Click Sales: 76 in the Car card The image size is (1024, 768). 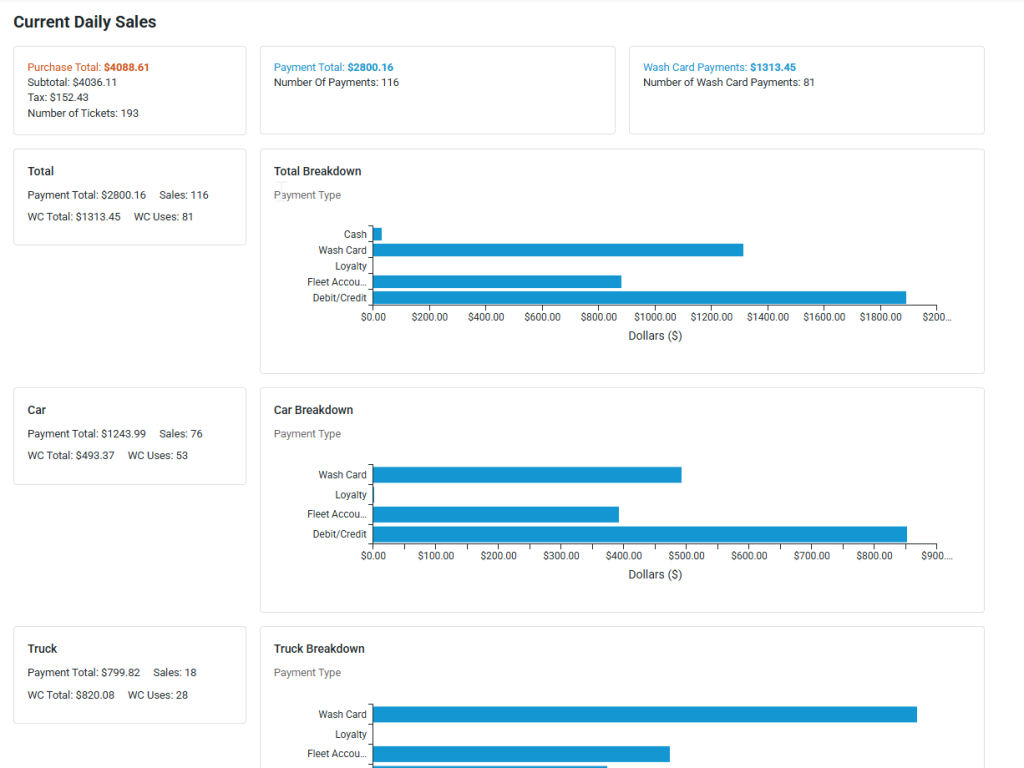coord(180,434)
